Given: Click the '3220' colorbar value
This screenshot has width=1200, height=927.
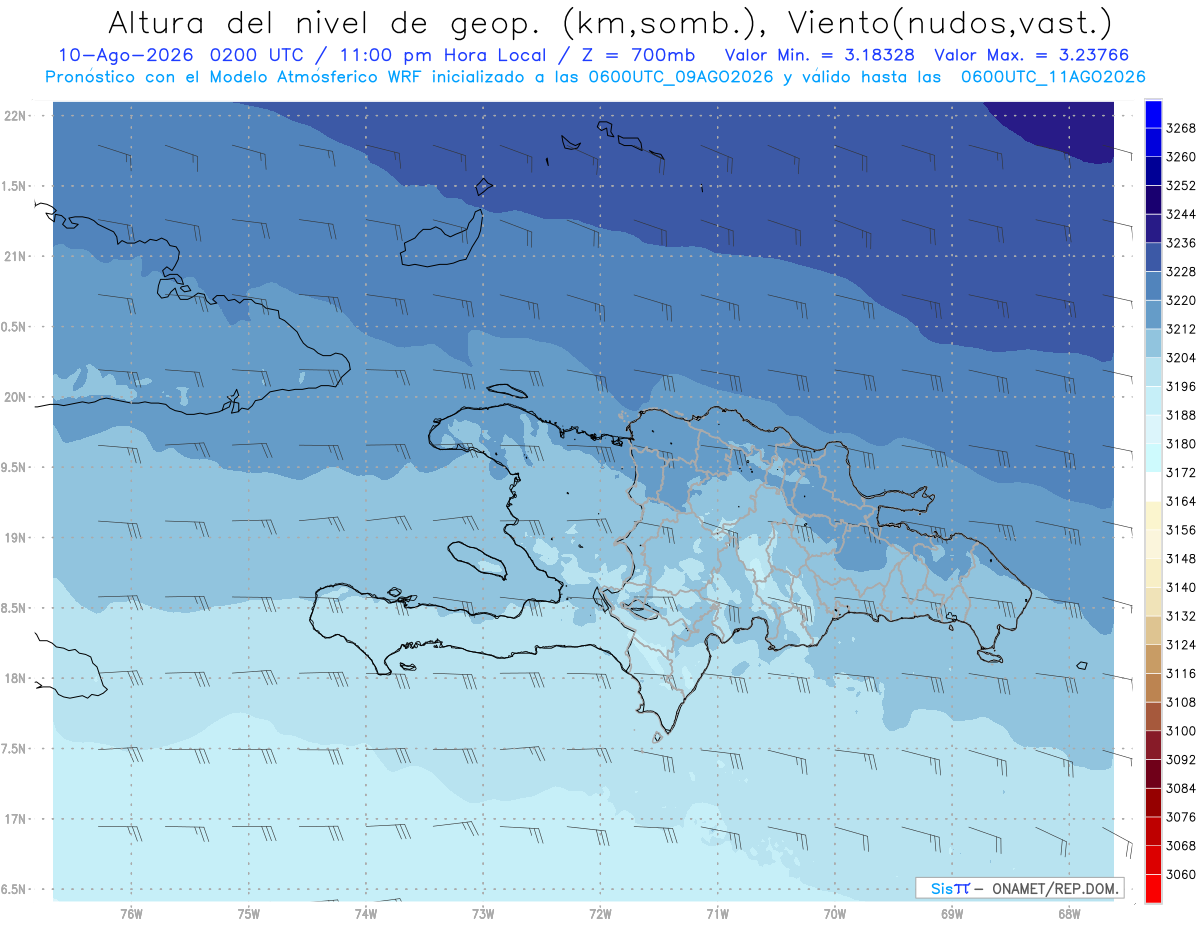Looking at the screenshot, I should coord(1182,300).
